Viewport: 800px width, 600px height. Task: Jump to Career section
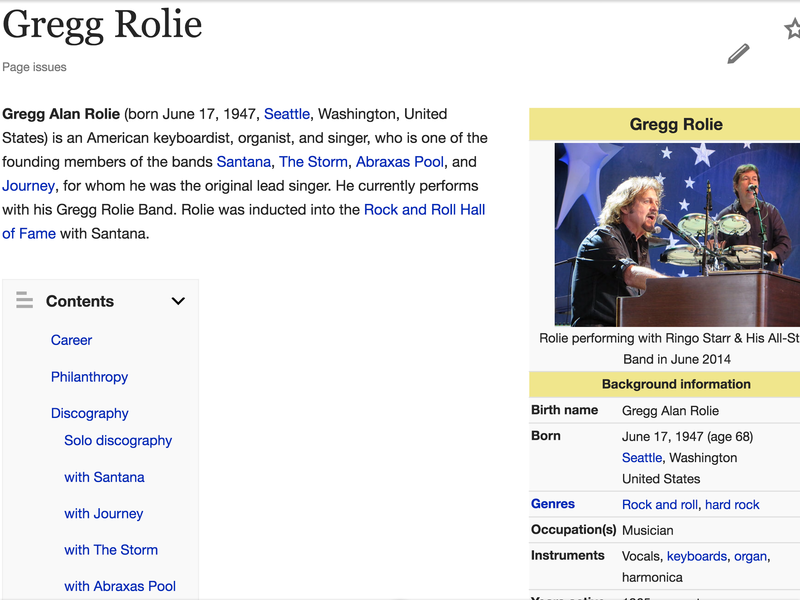(x=71, y=340)
